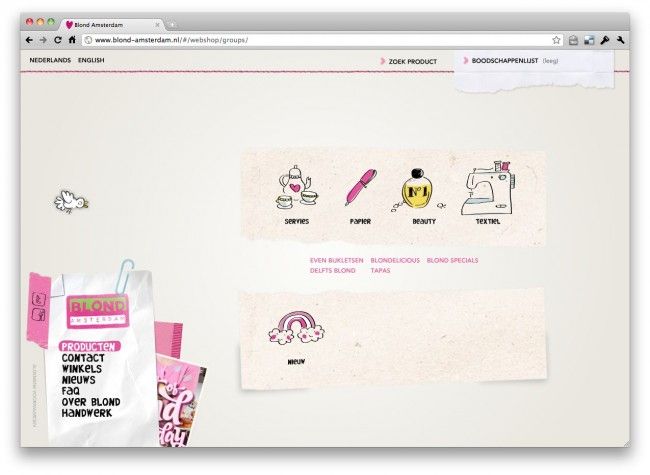Select Over Blond in the bag menu
The image size is (650, 475).
tap(91, 402)
